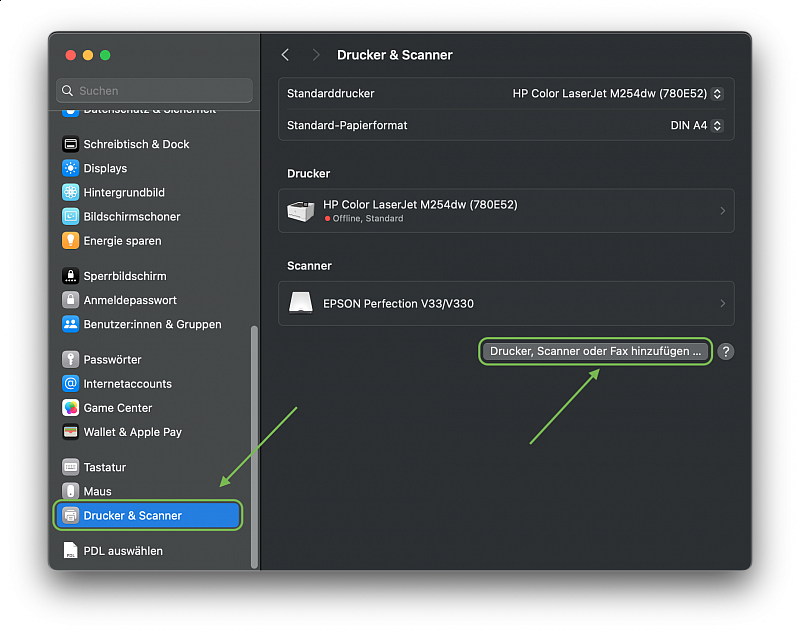
Task: Open Anmeldepasswort settings
Action: (148, 300)
